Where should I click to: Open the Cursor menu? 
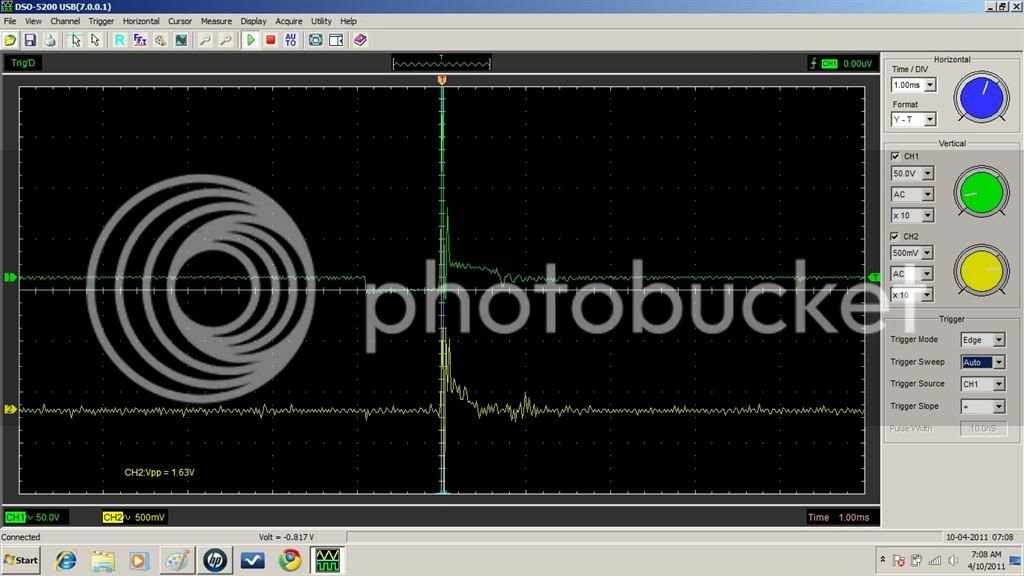click(x=180, y=21)
